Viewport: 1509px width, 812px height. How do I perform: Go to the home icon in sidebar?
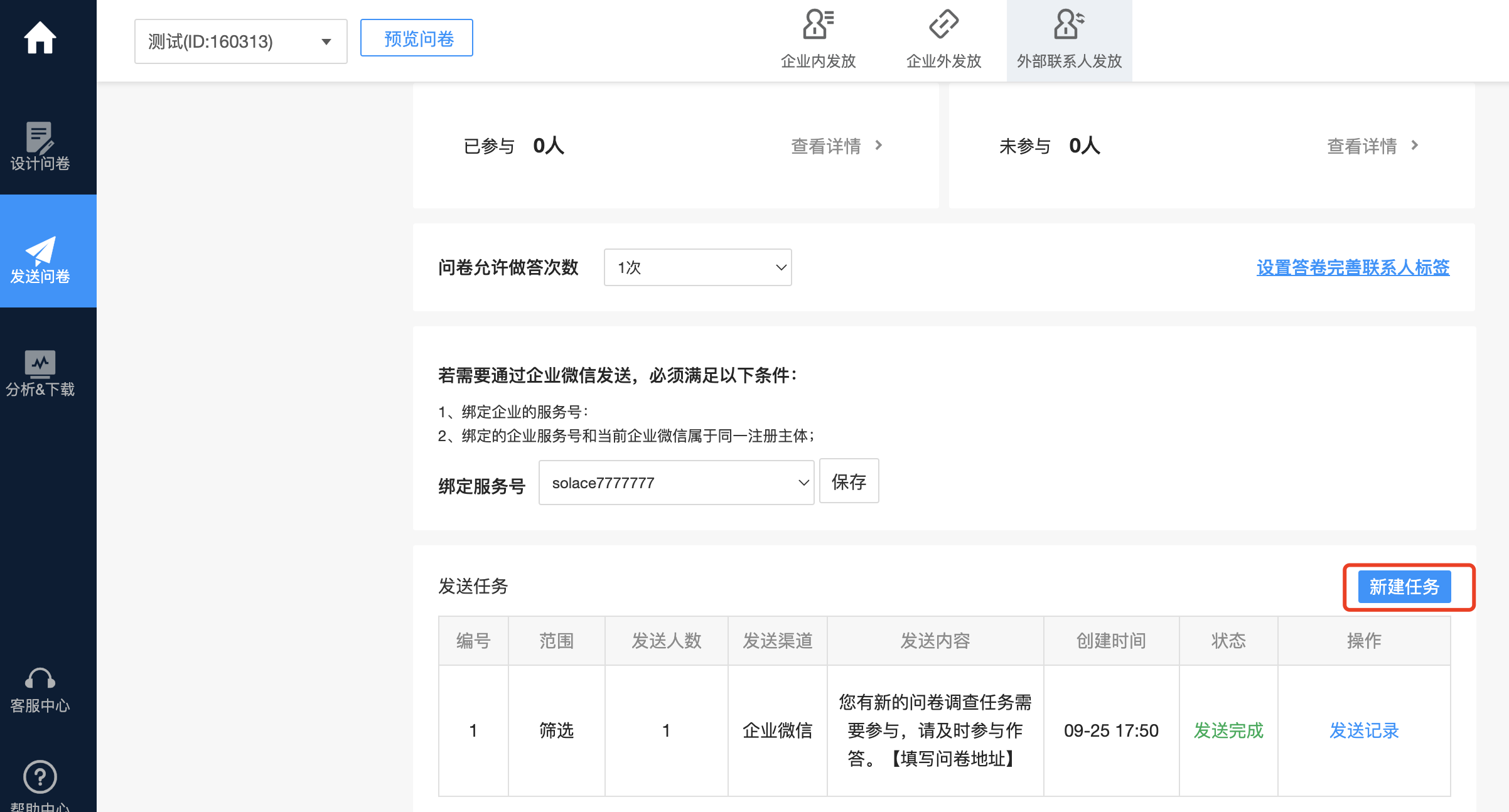40,38
